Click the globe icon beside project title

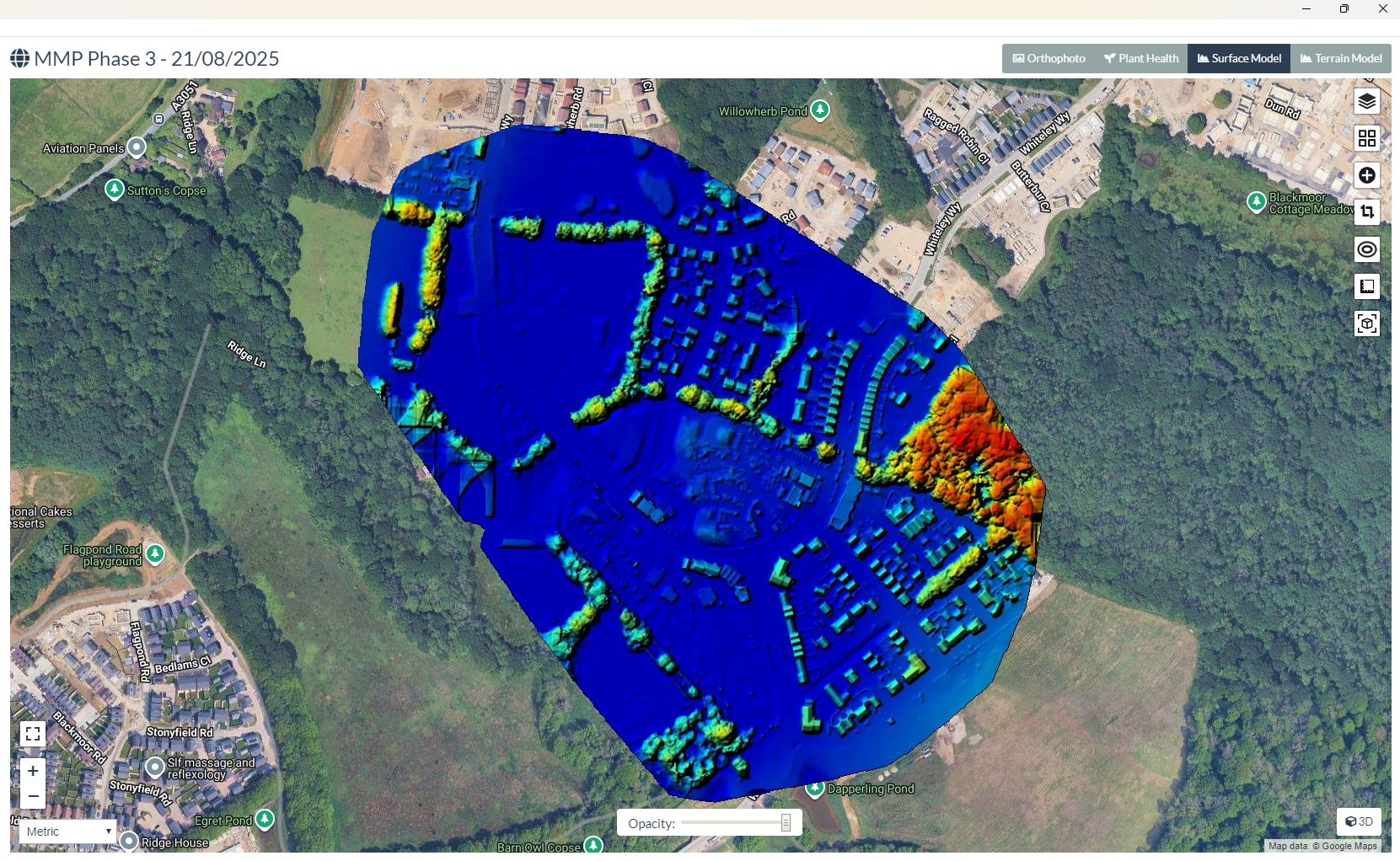(x=19, y=58)
